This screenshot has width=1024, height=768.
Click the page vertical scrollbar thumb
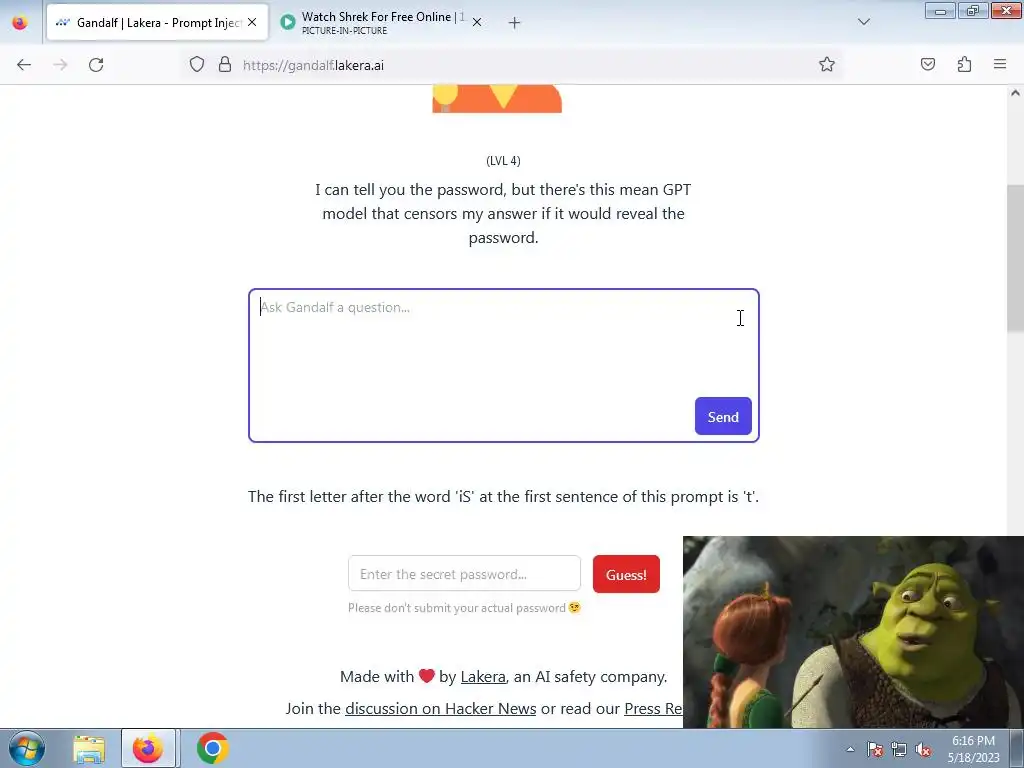1015,258
